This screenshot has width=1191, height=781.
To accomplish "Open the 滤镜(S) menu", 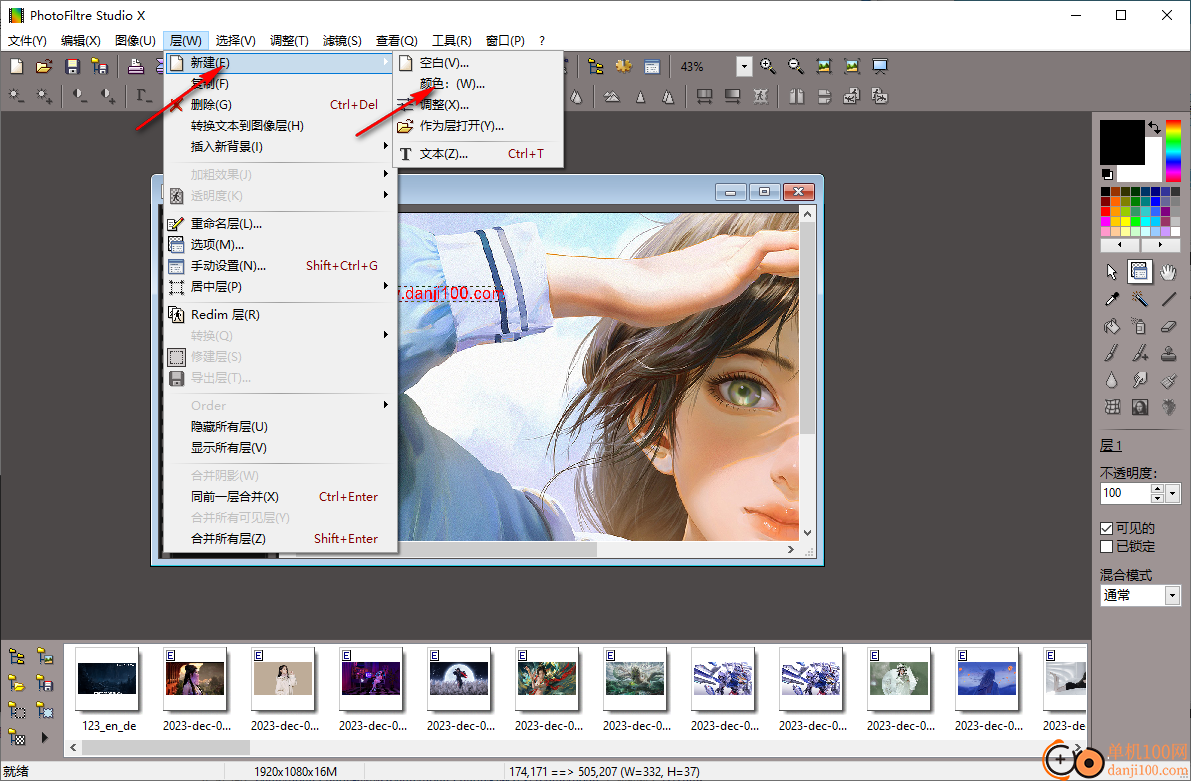I will tap(342, 40).
